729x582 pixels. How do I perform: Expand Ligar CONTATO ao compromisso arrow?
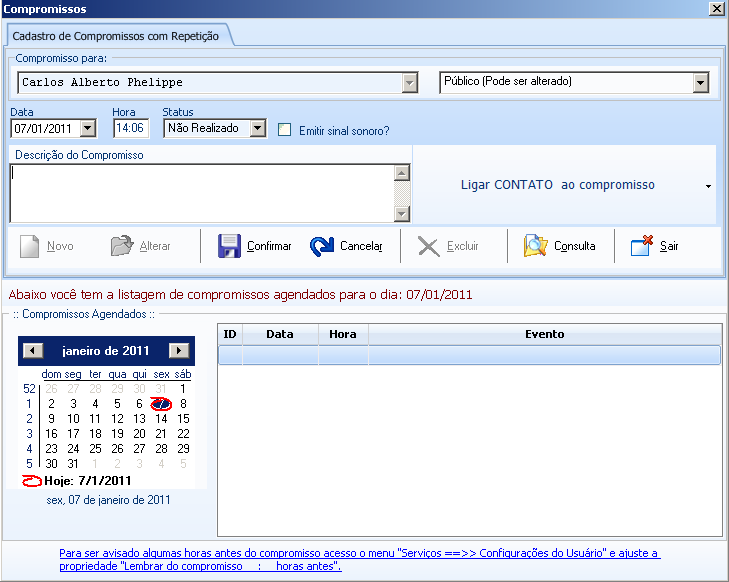[708, 186]
